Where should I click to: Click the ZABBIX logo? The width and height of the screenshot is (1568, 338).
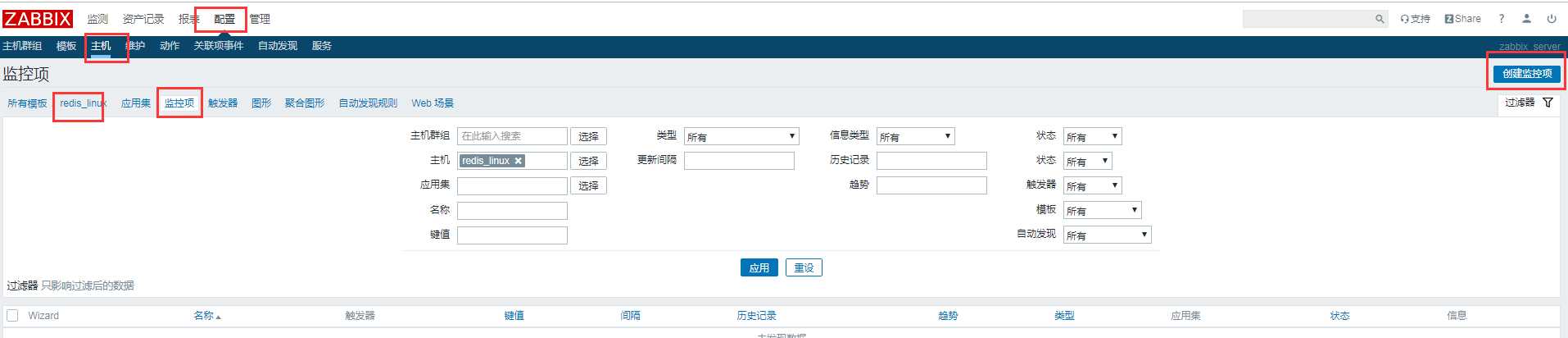click(38, 18)
